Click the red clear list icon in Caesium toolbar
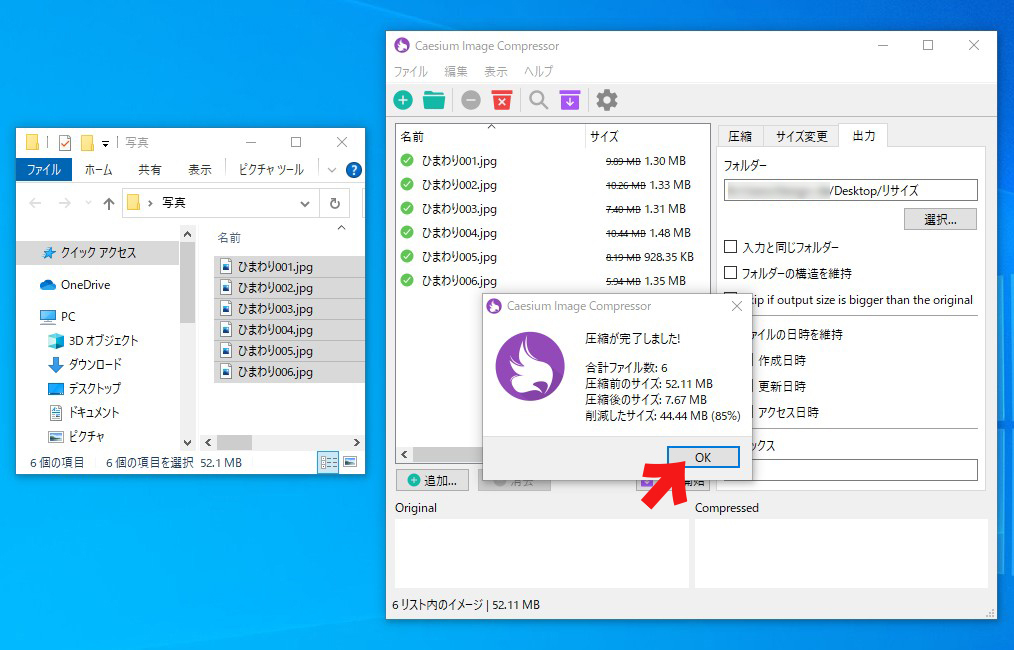The image size is (1014, 650). point(502,100)
